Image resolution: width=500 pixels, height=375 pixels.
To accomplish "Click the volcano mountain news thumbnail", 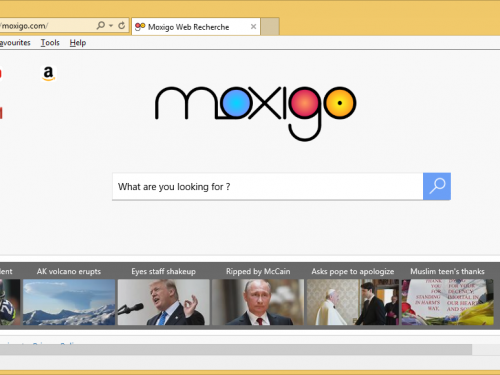I will (69, 302).
